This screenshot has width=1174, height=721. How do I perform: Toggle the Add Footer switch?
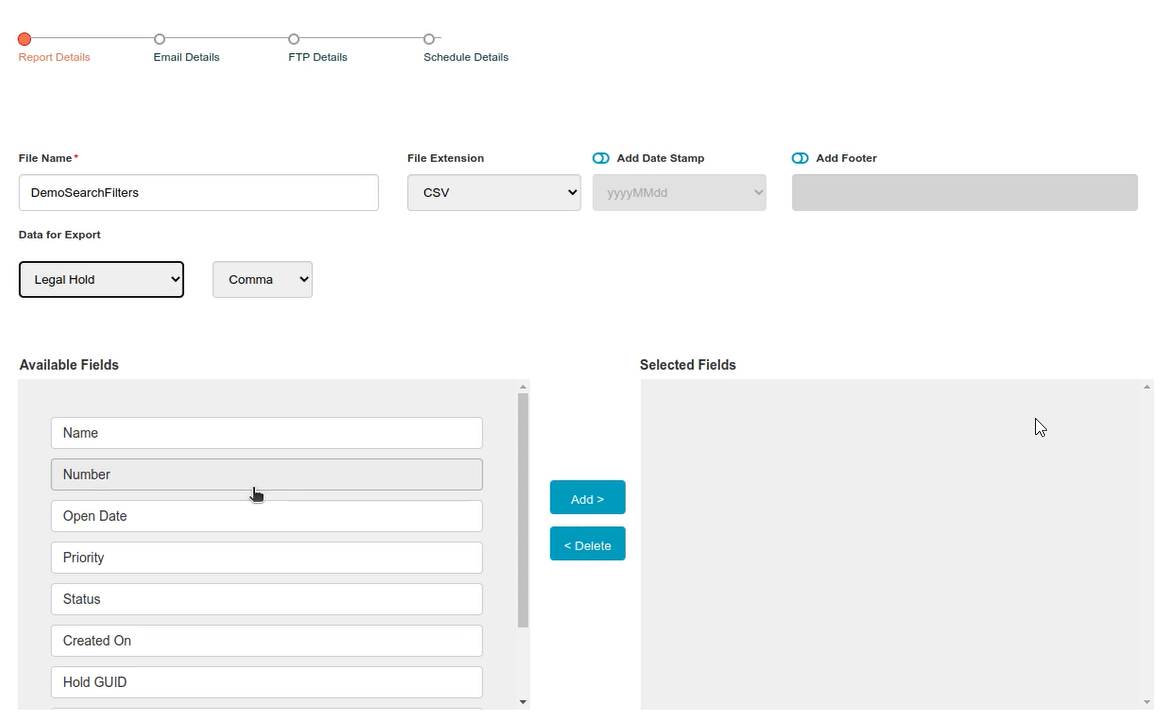click(800, 158)
